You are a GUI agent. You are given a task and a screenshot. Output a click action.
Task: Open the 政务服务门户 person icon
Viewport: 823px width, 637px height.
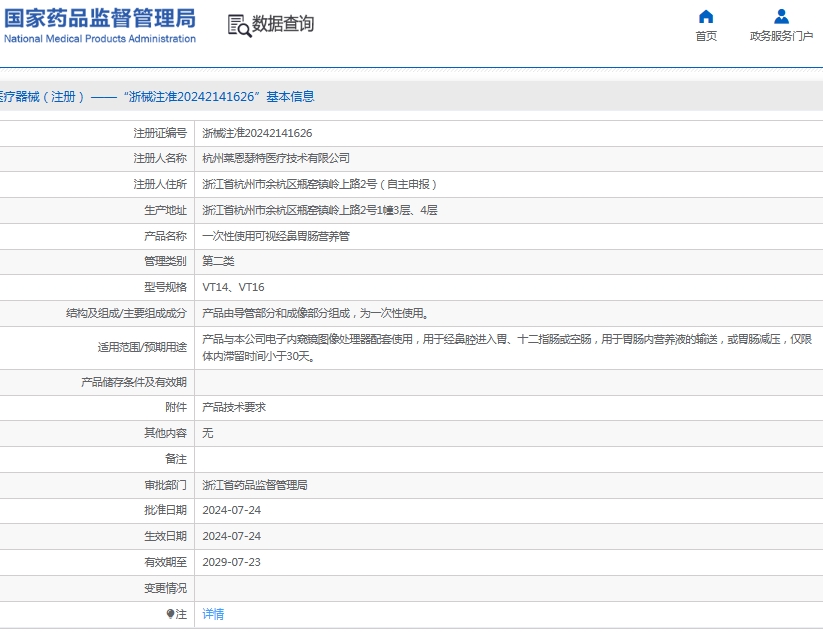coord(782,17)
